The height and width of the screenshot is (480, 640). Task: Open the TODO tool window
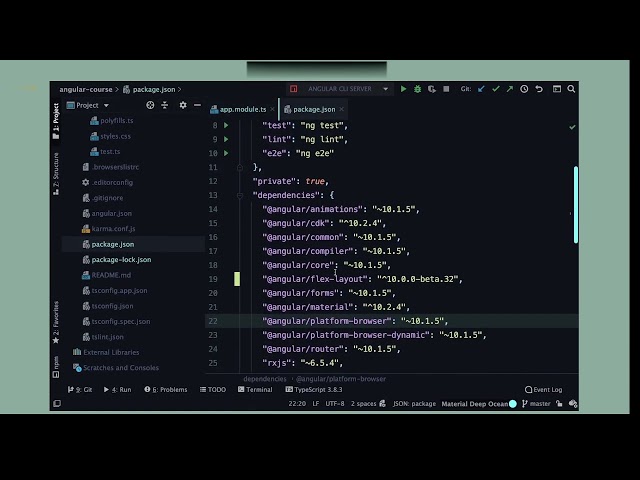(x=213, y=389)
